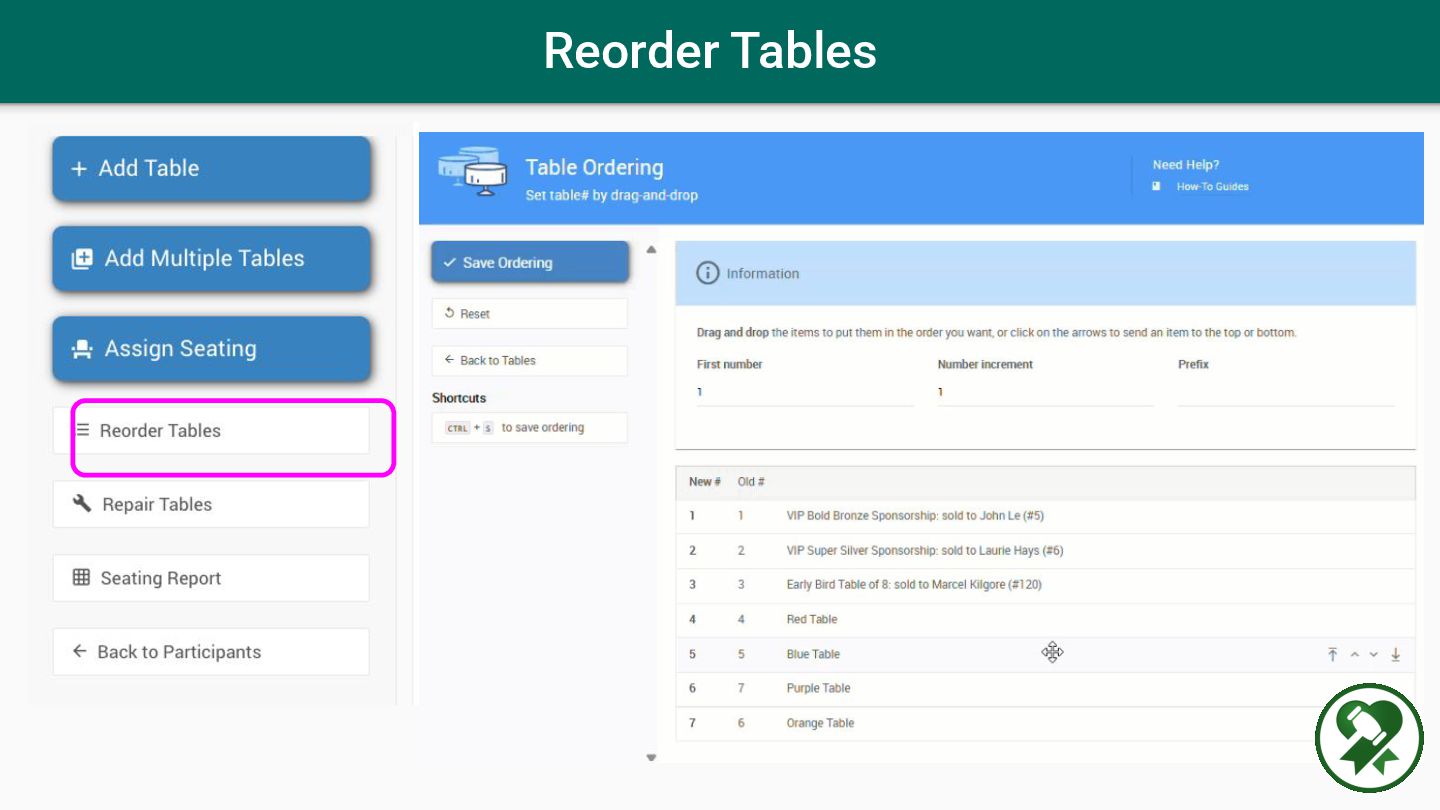
Task: Select the VIP Super Silver Sponsorship row
Action: [x=1045, y=550]
